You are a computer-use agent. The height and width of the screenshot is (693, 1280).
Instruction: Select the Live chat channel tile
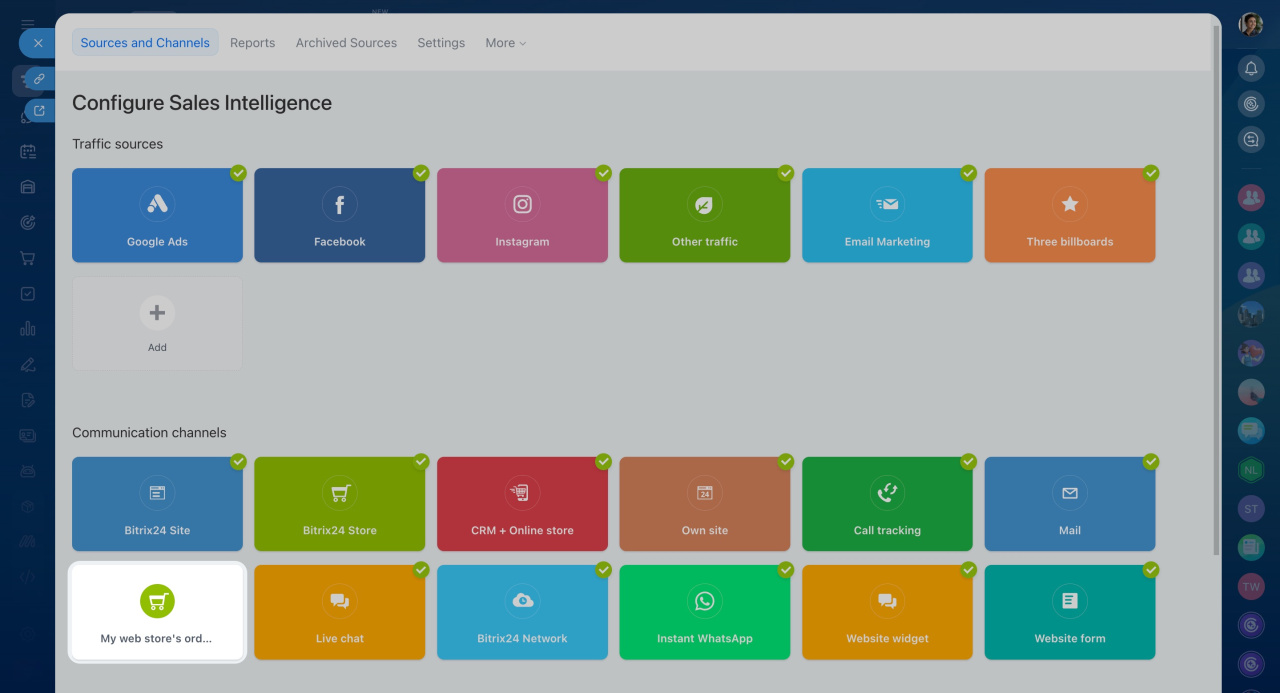click(339, 612)
